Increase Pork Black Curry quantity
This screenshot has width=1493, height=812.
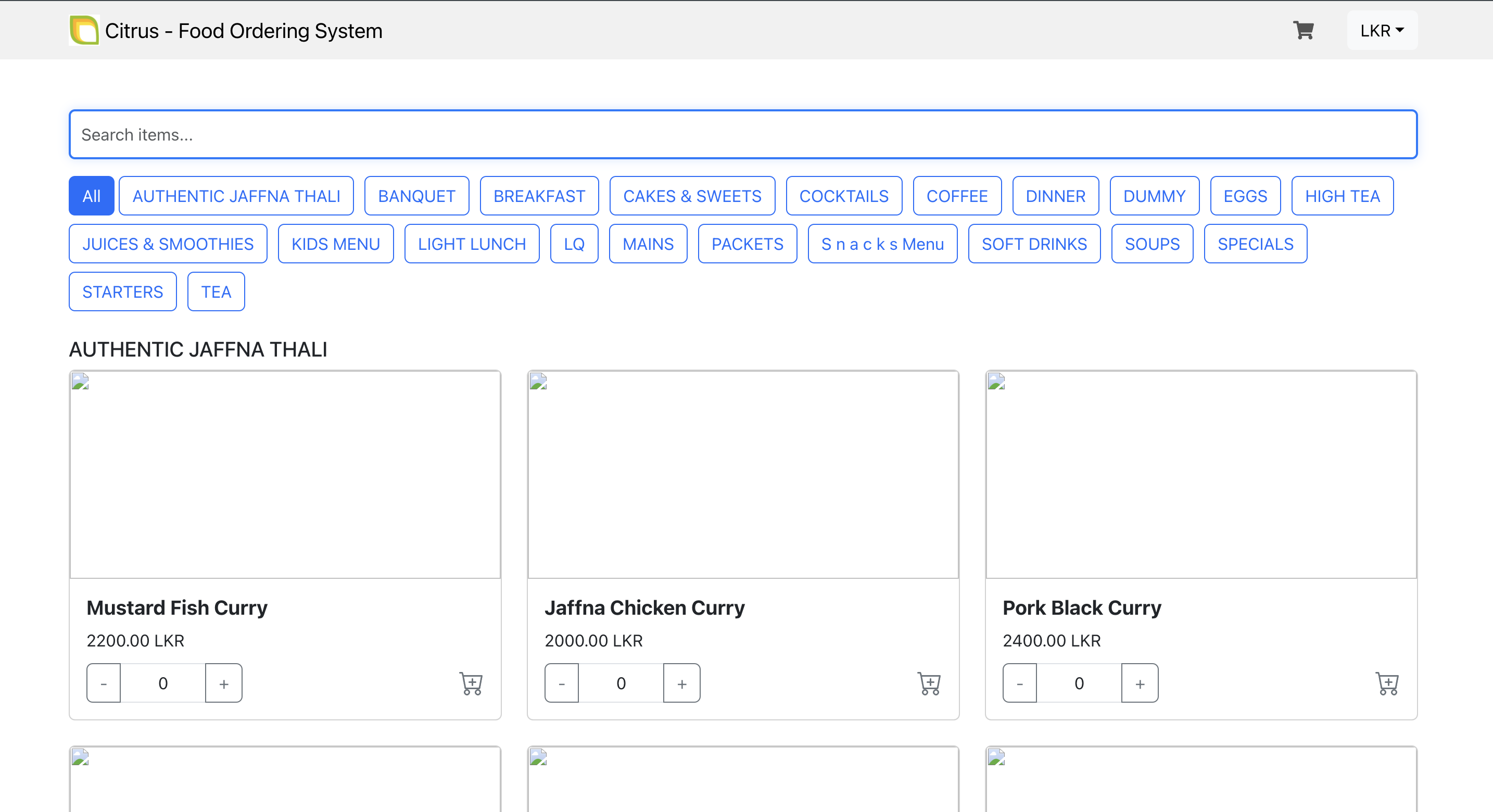click(1140, 683)
